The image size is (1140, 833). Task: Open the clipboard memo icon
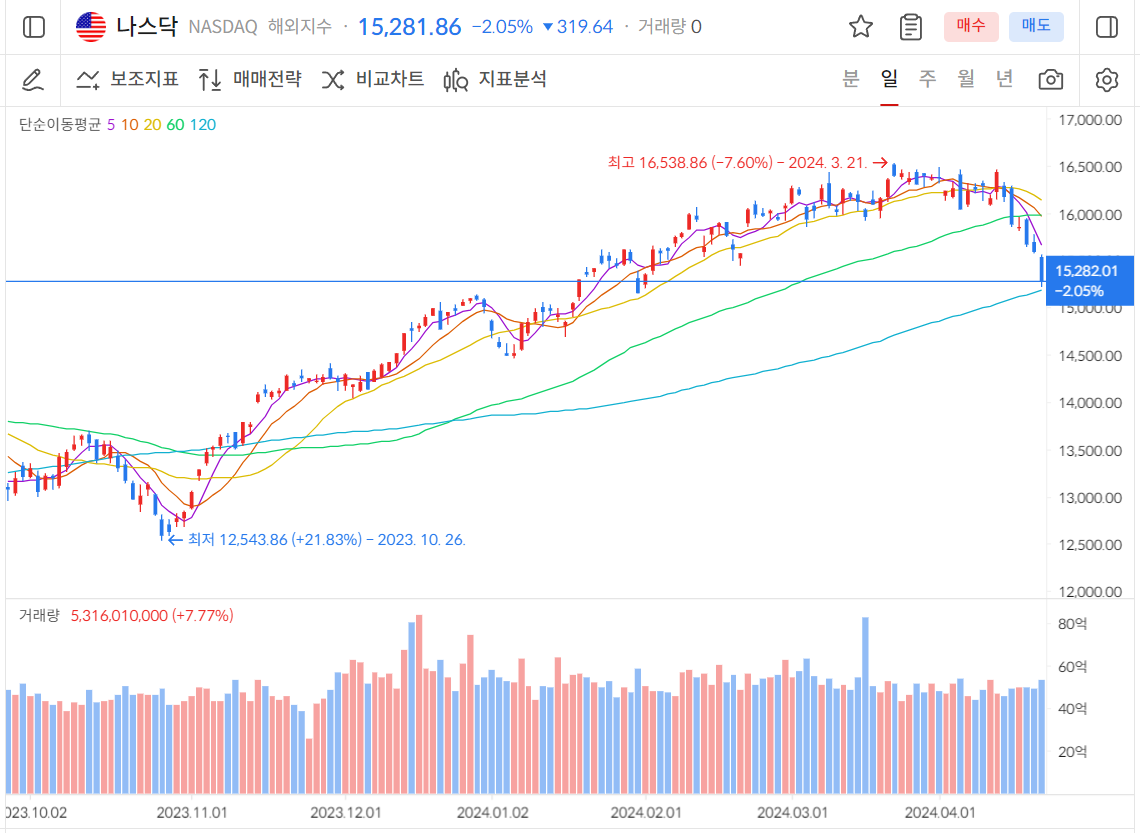pyautogui.click(x=910, y=27)
